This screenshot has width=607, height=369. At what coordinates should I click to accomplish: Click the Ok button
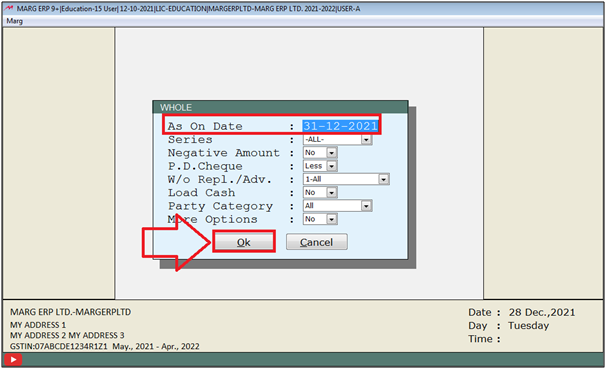coord(244,242)
